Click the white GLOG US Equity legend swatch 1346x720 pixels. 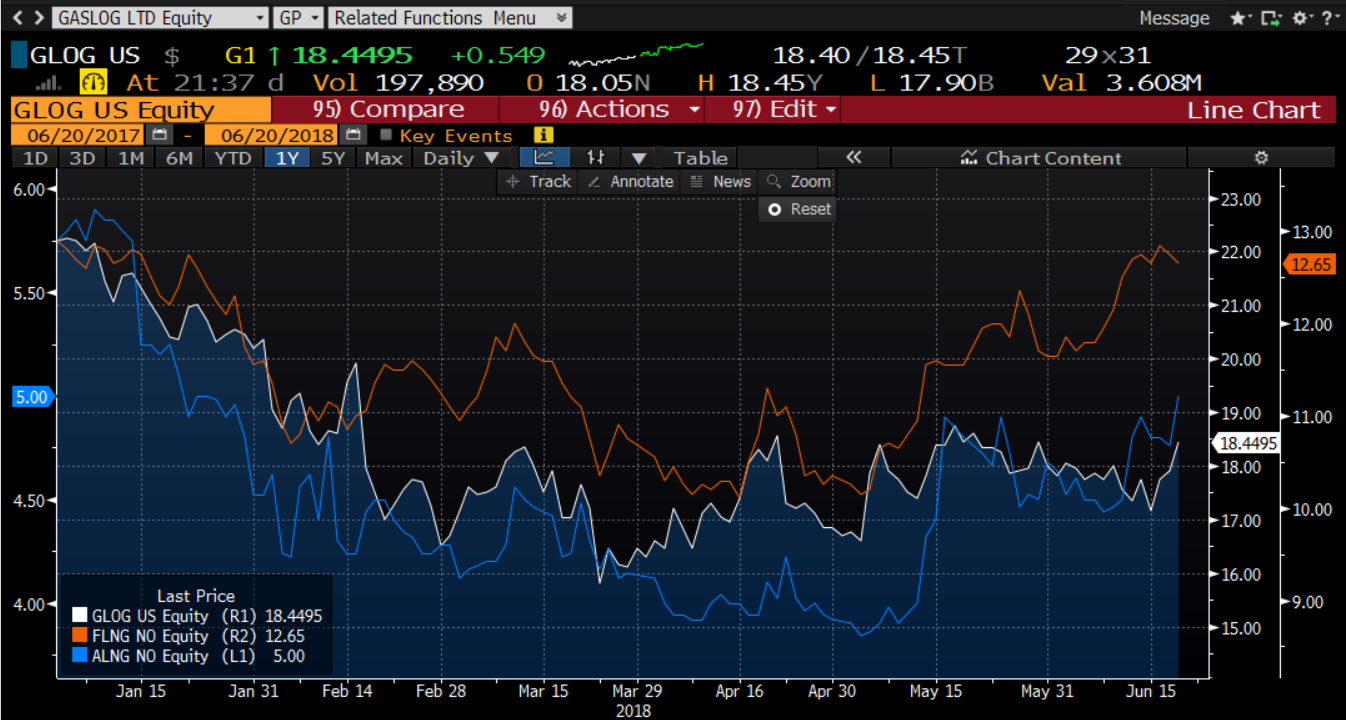pos(79,616)
